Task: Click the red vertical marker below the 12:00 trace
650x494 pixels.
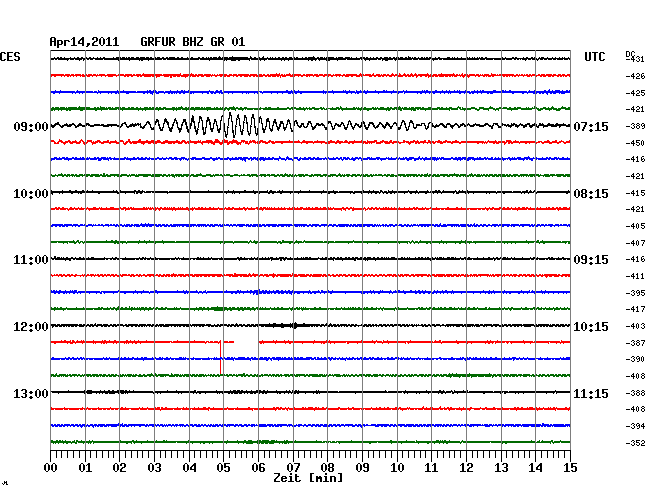Action: tap(221, 358)
